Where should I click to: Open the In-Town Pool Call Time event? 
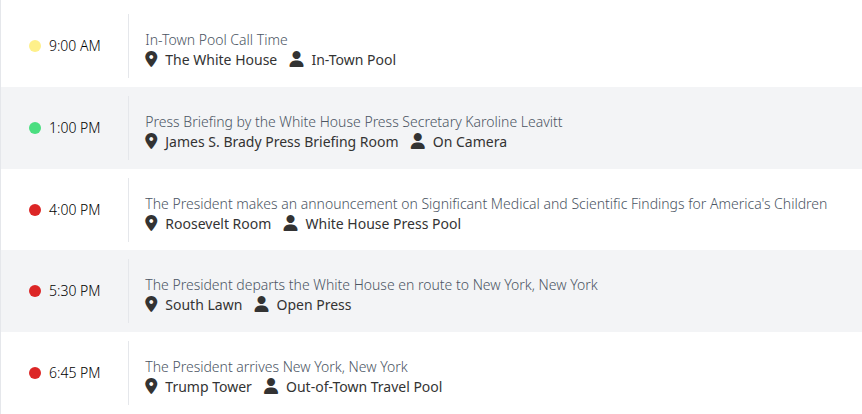[216, 40]
